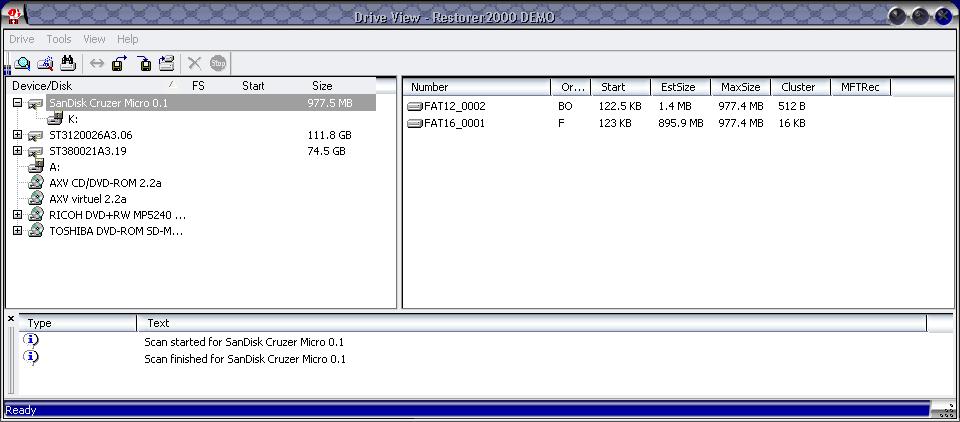Close the log panel with the small x
This screenshot has height=422, width=960.
[x=10, y=318]
